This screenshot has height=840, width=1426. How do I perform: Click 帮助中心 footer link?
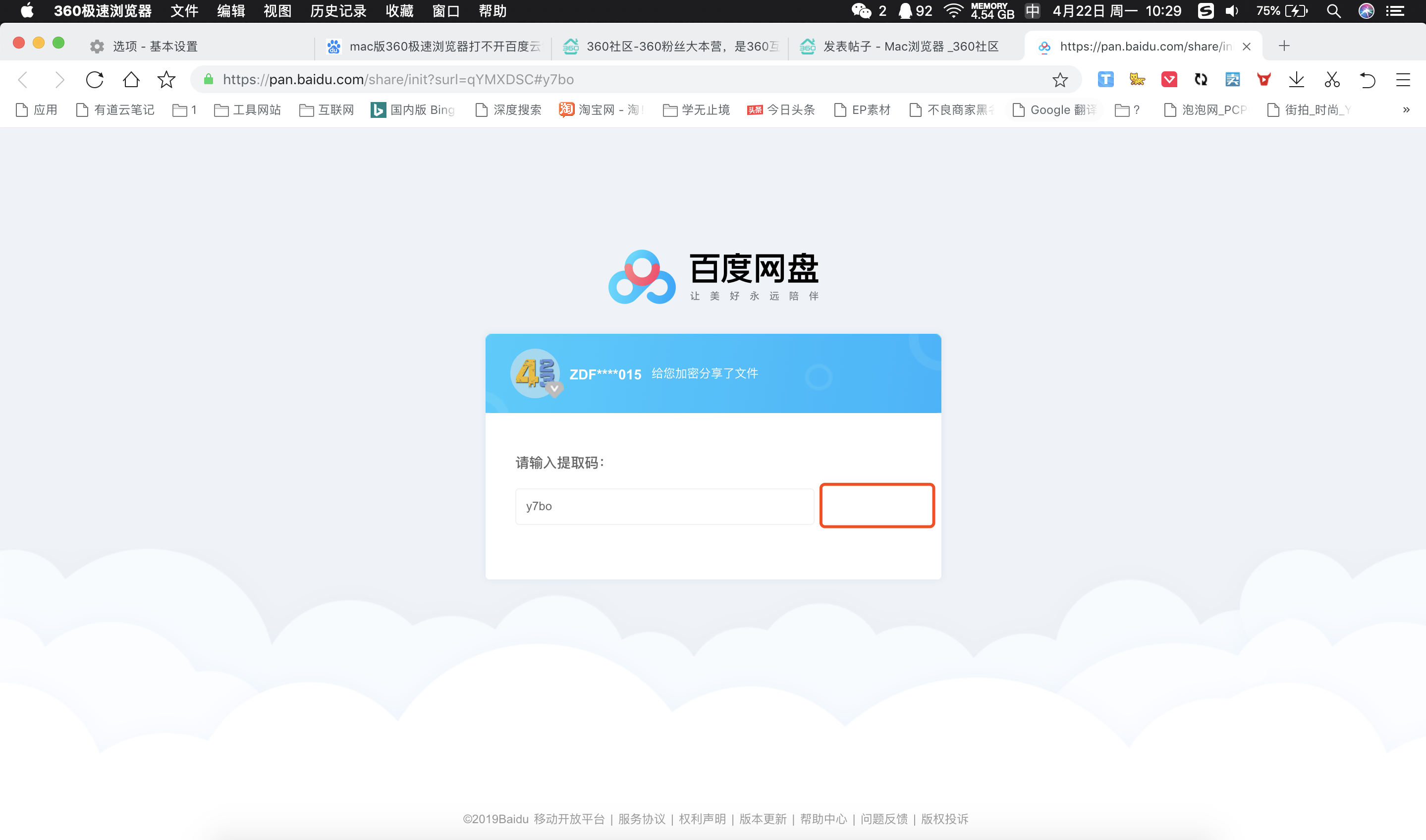(823, 819)
